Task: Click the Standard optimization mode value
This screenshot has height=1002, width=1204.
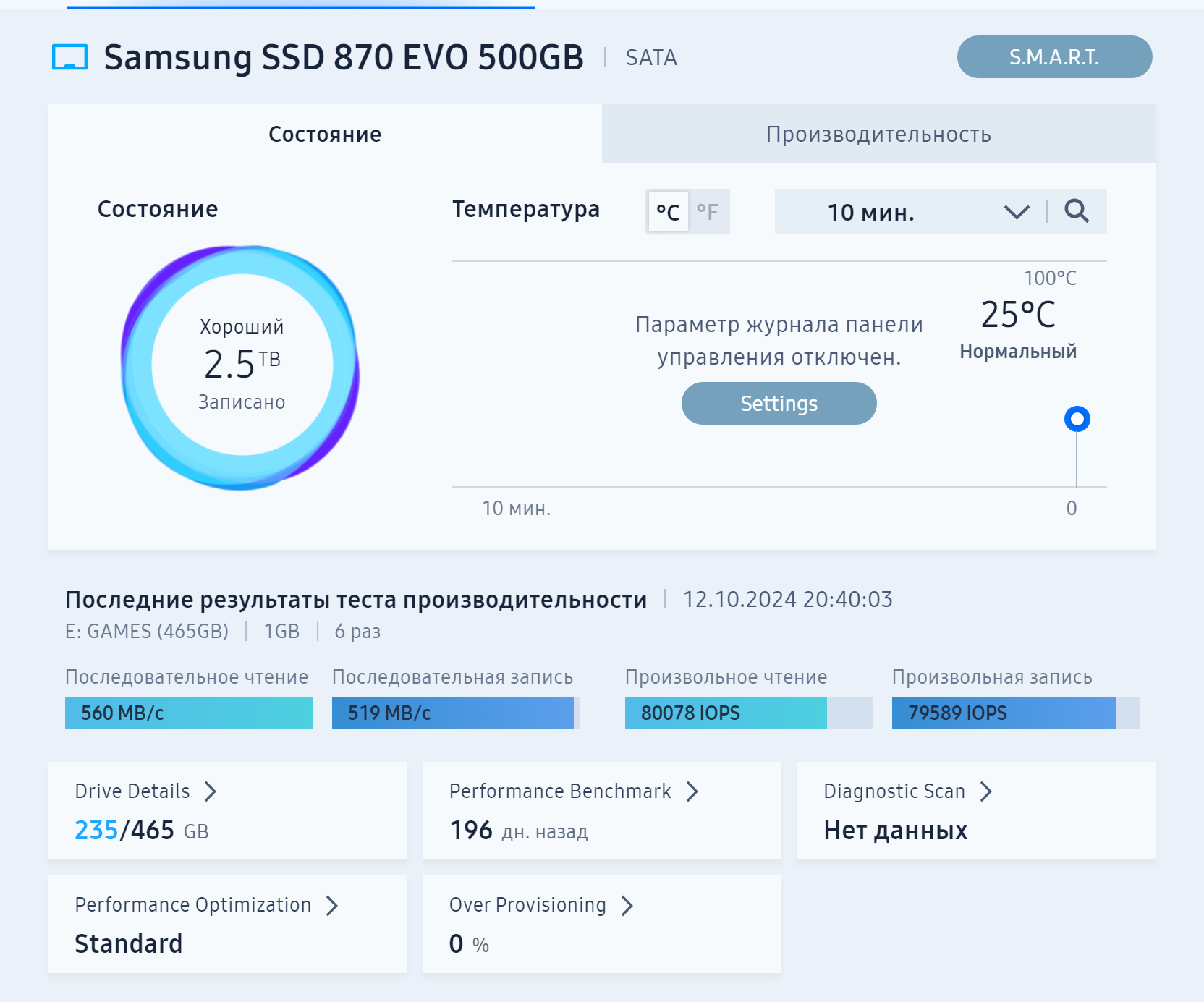Action: click(129, 944)
